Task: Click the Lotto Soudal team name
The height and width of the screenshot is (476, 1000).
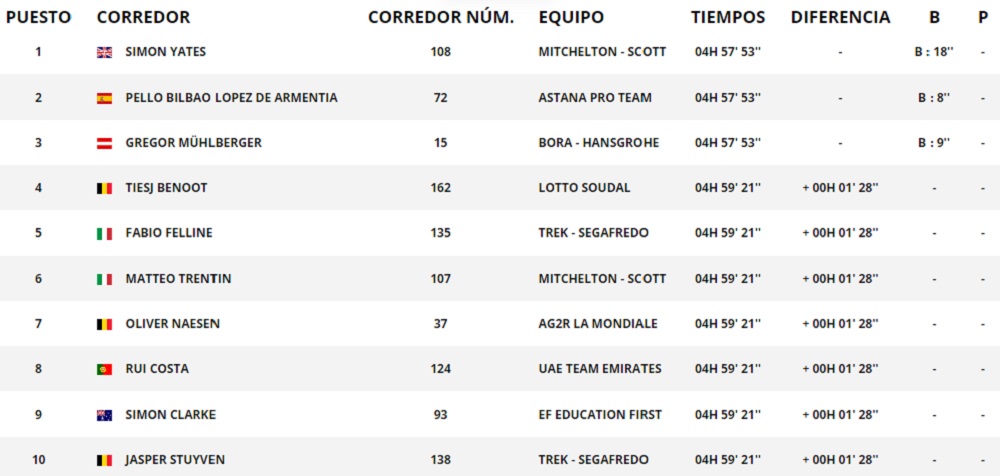Action: coord(585,188)
